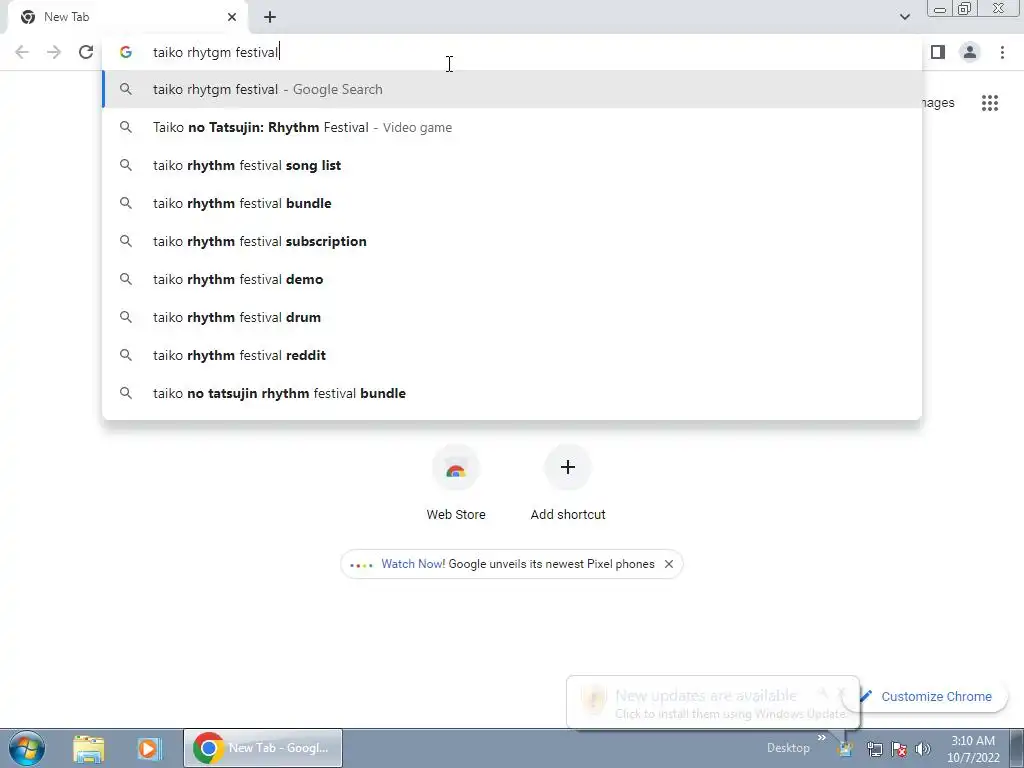
Task: Toggle the Chrome side panel icon
Action: coord(938,52)
